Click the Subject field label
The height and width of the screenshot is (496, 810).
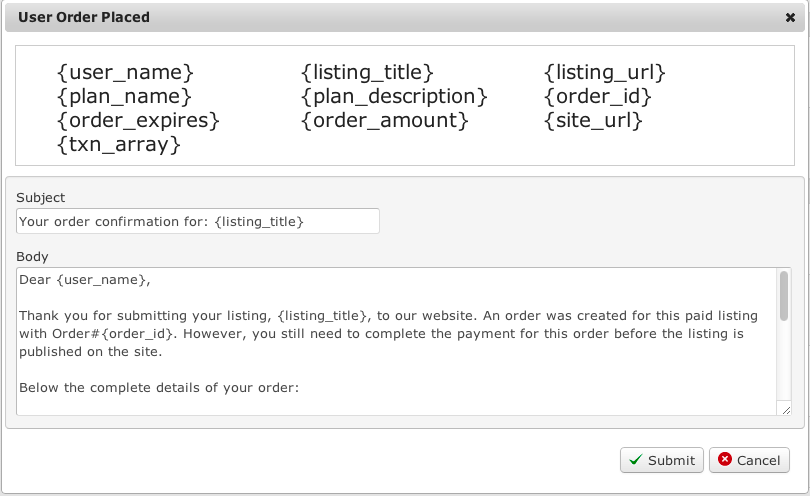pyautogui.click(x=41, y=198)
